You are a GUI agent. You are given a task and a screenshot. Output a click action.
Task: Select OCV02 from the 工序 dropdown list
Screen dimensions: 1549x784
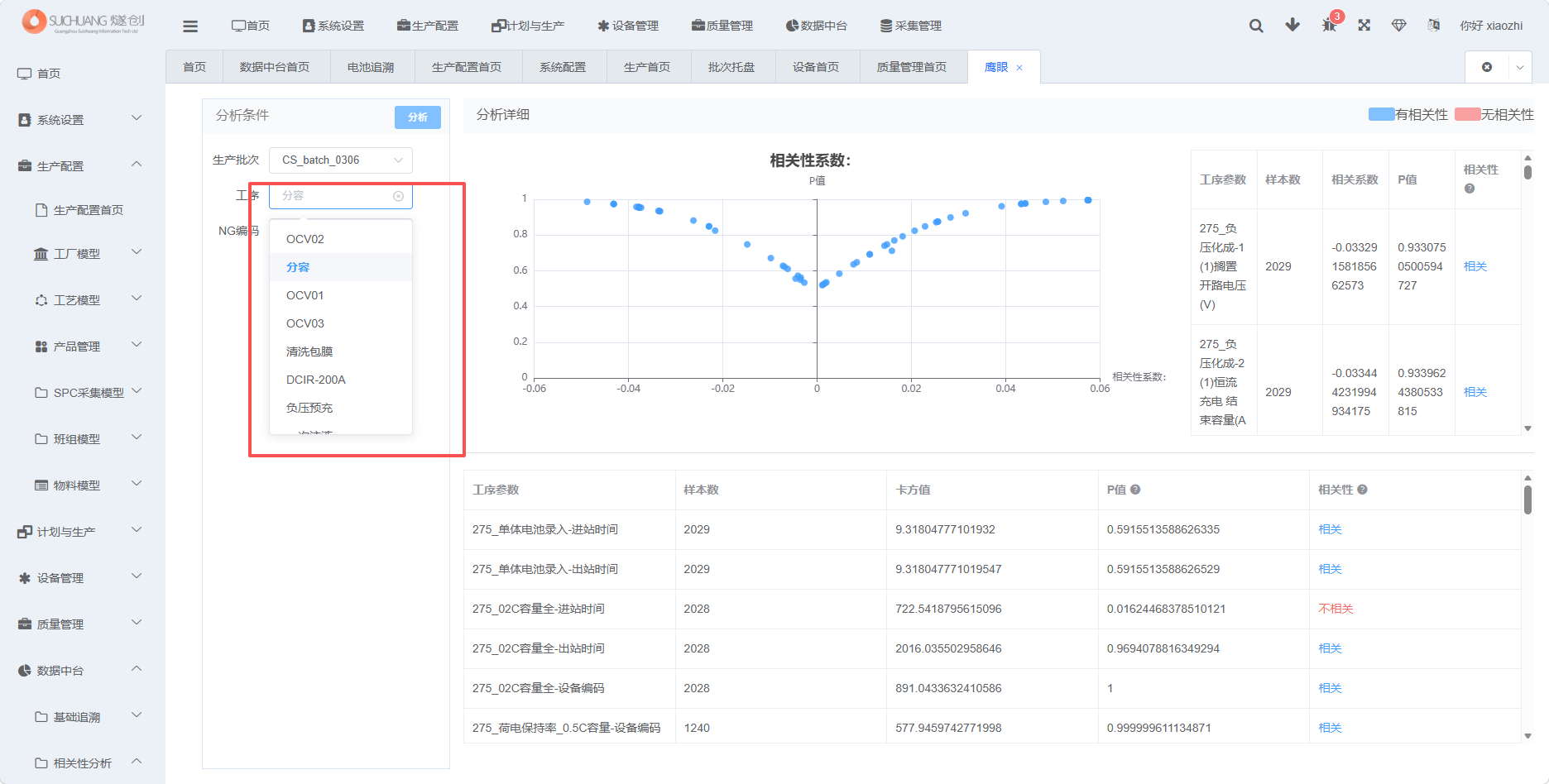click(x=341, y=239)
